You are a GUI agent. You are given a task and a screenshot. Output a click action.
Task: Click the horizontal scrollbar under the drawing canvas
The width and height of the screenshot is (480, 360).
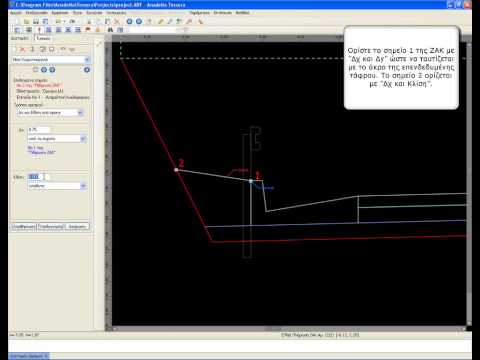tap(289, 329)
